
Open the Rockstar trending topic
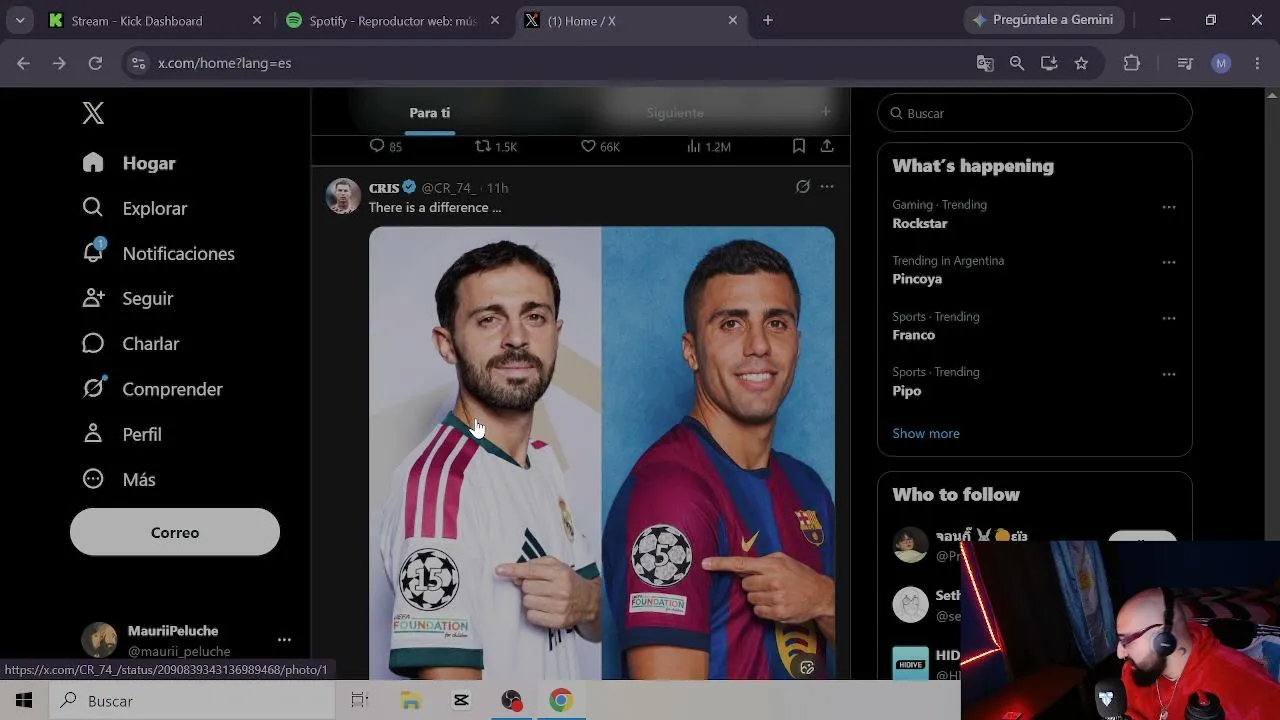tap(920, 223)
